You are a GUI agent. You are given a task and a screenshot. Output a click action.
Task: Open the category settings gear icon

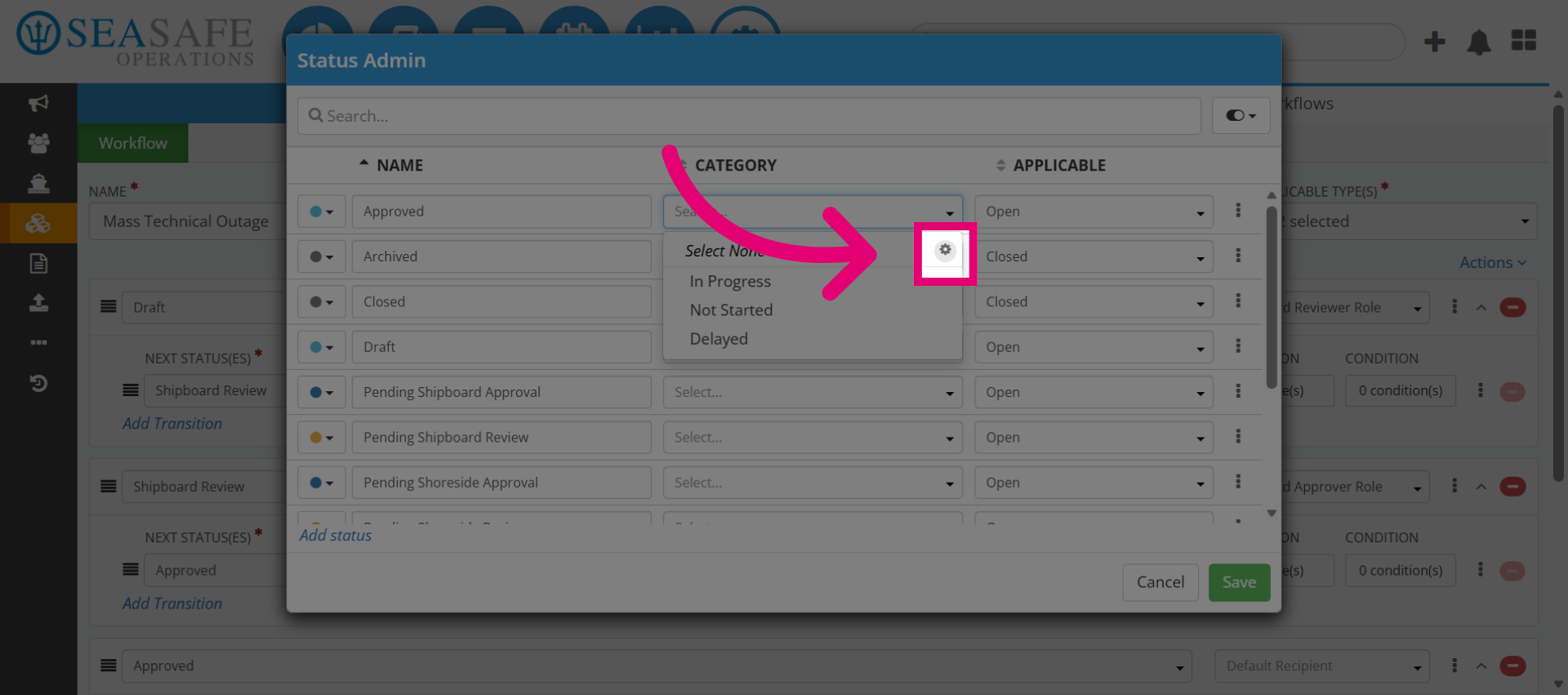click(x=945, y=250)
